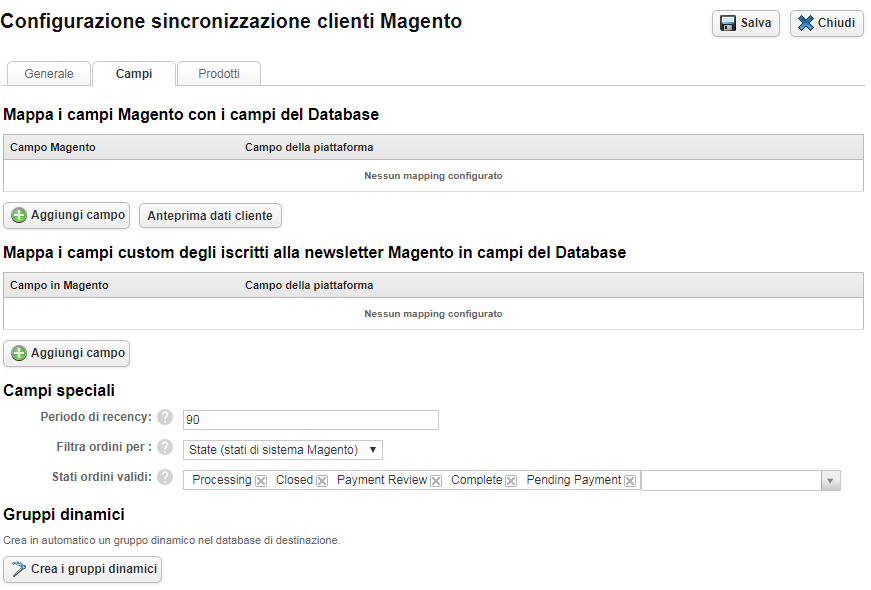Select the Campi tab

(x=134, y=74)
